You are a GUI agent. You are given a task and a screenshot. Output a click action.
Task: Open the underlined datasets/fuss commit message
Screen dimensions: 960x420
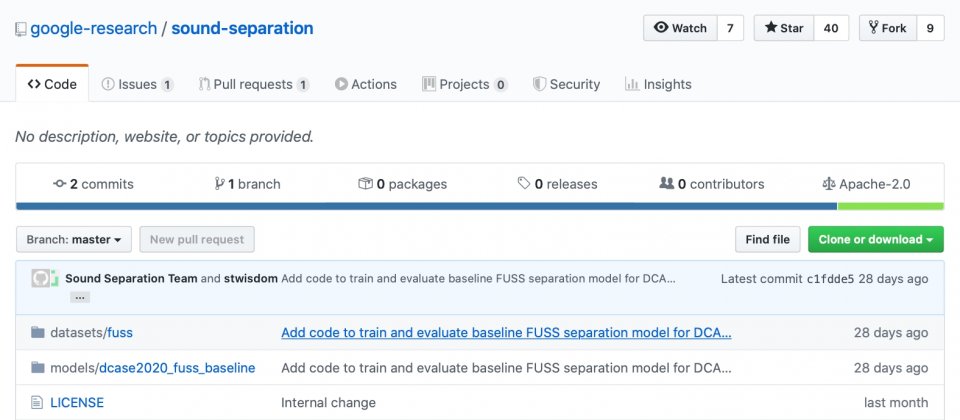tap(506, 332)
